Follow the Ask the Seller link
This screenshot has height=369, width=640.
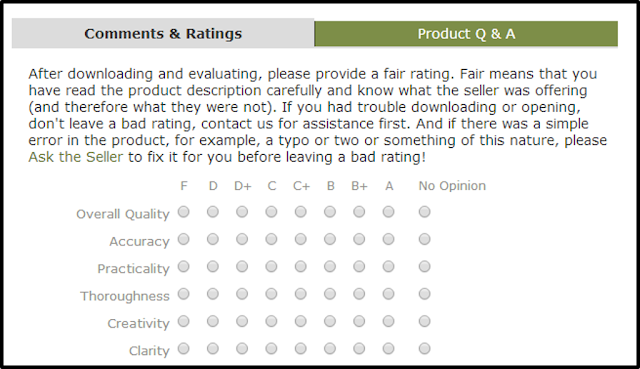[x=76, y=157]
